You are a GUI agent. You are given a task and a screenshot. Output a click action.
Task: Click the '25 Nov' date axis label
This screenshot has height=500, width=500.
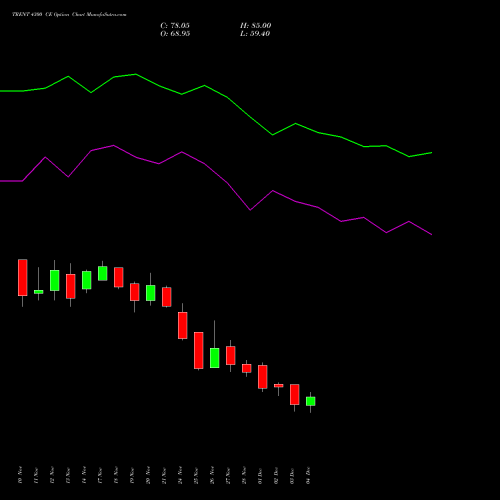[196, 475]
